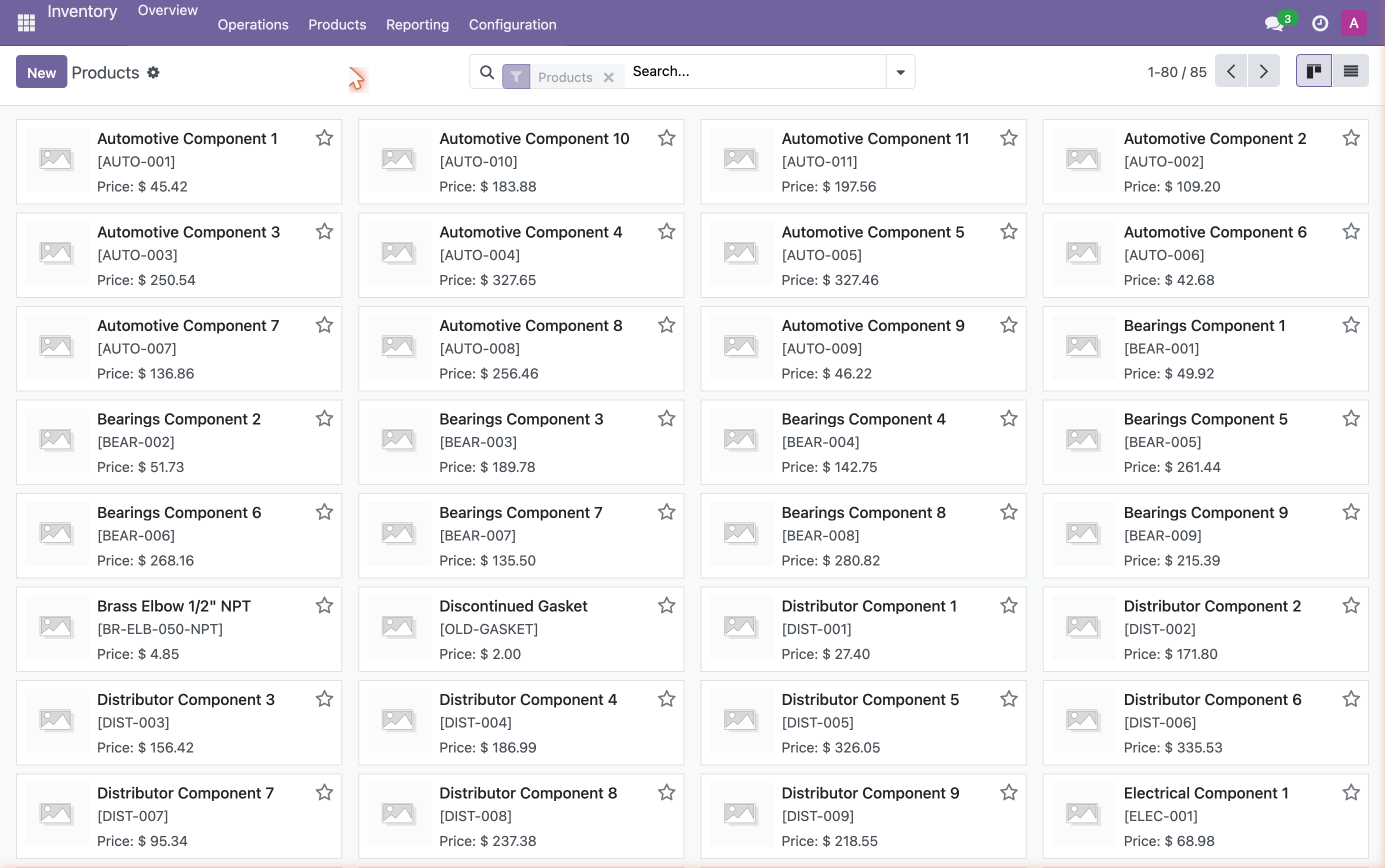Focus the Search input field

click(755, 72)
